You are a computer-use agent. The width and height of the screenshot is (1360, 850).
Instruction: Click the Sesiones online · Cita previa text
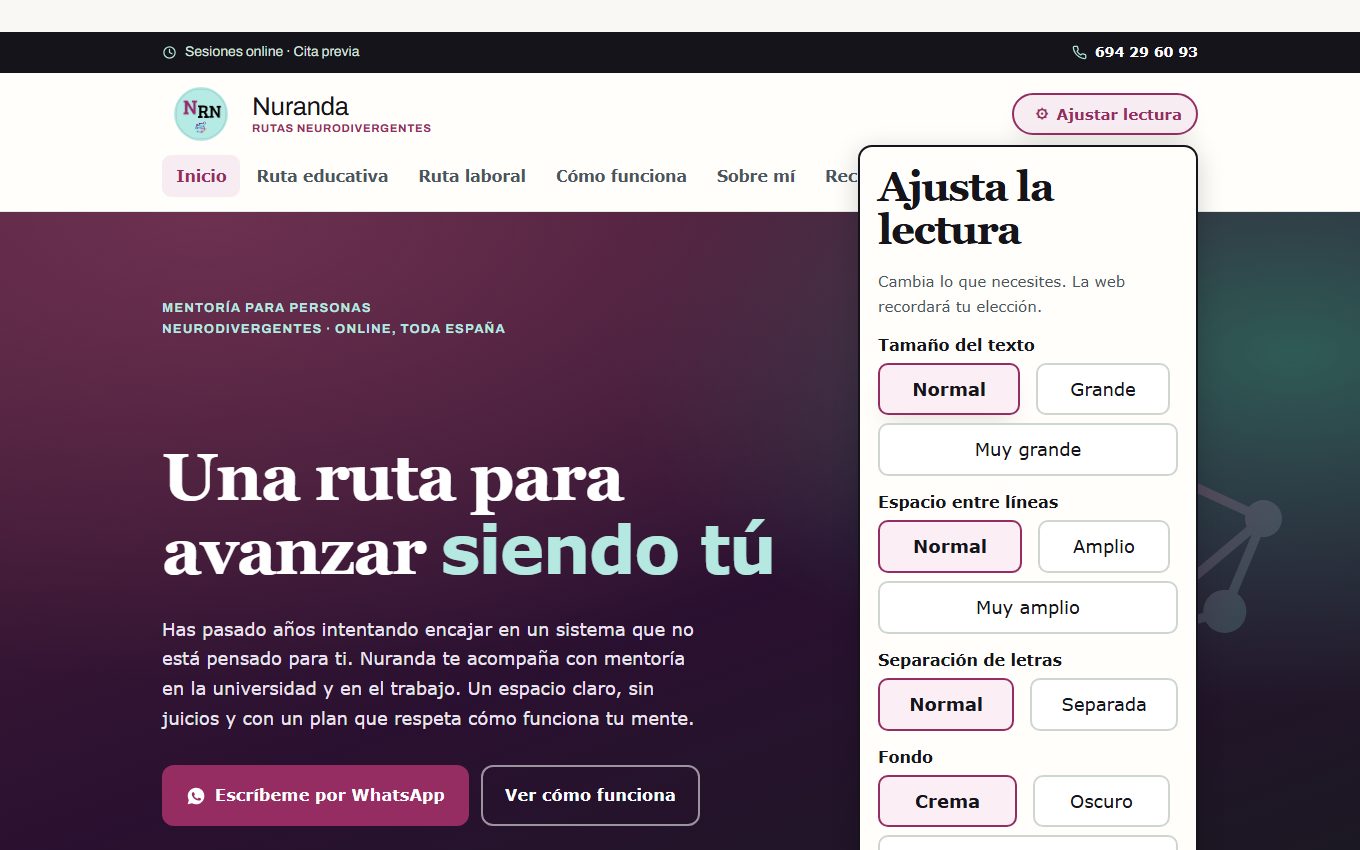(x=272, y=52)
